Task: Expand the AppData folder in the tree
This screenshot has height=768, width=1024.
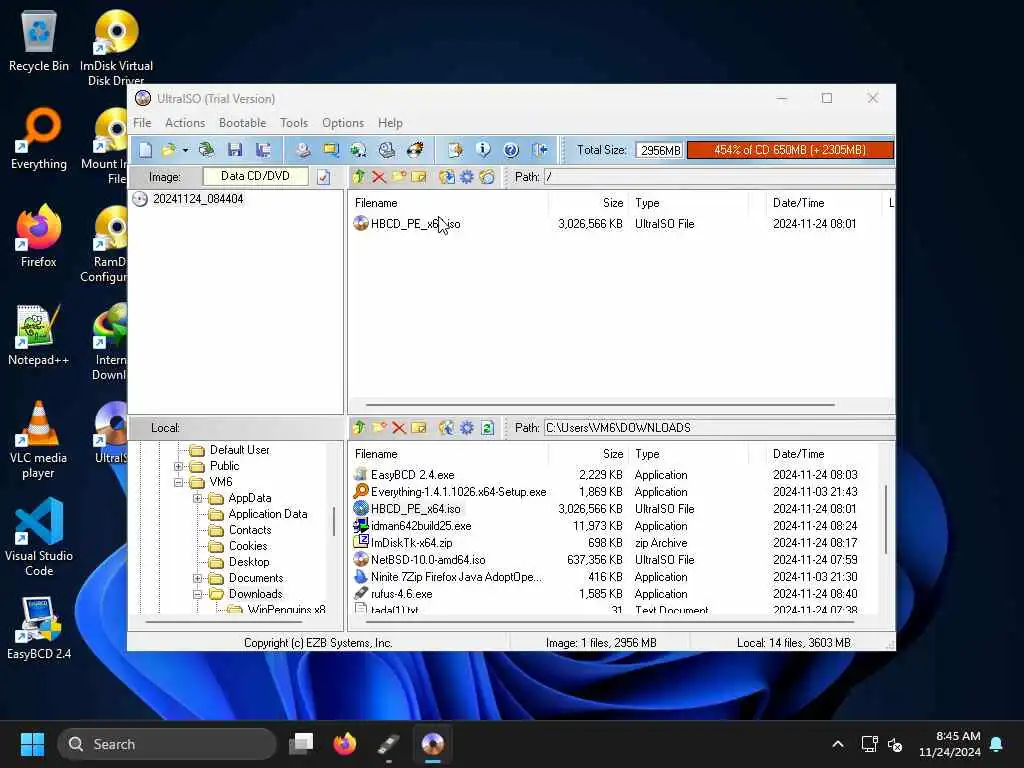Action: pyautogui.click(x=197, y=498)
